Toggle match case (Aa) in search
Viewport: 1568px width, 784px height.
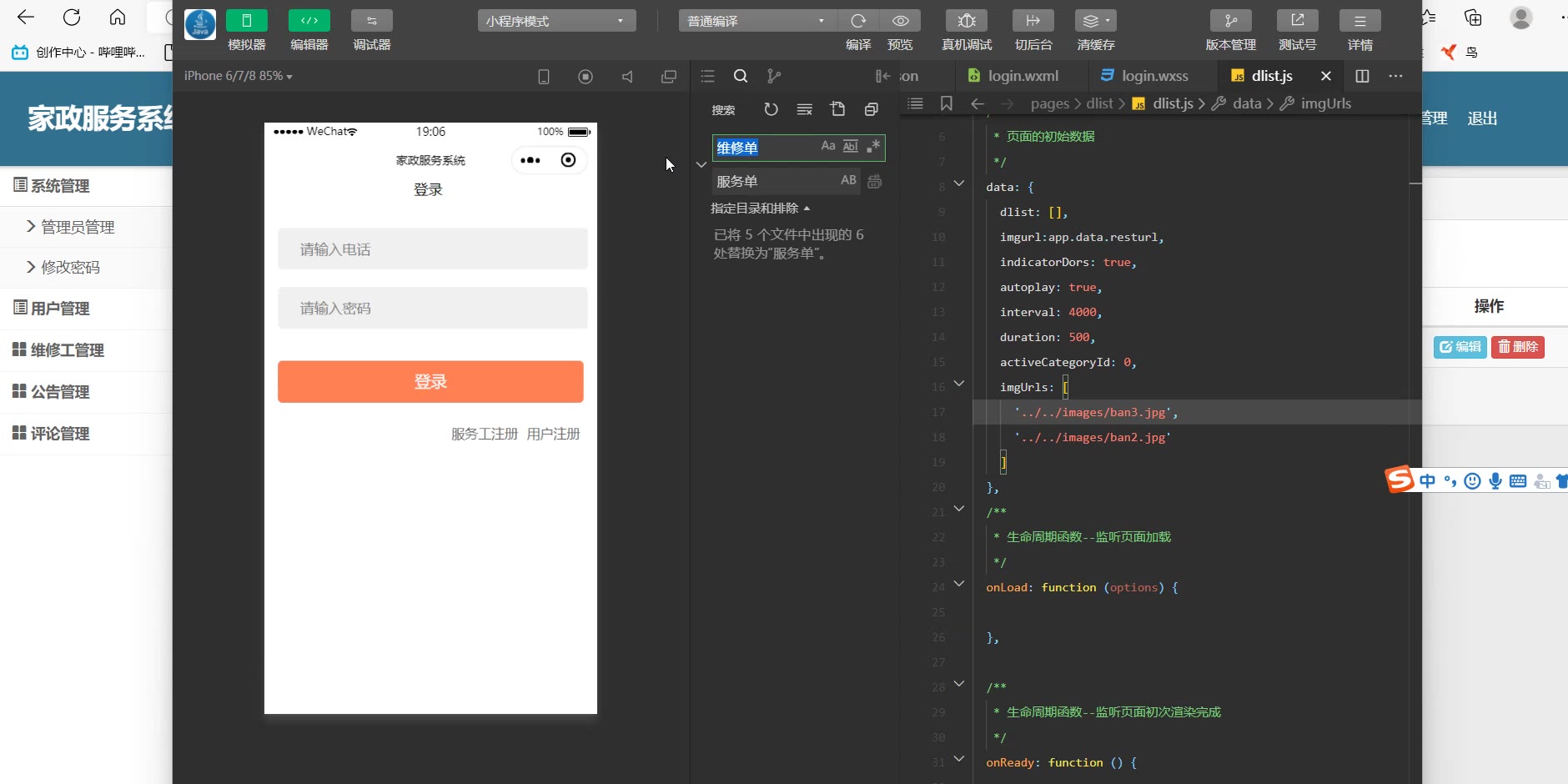click(828, 146)
